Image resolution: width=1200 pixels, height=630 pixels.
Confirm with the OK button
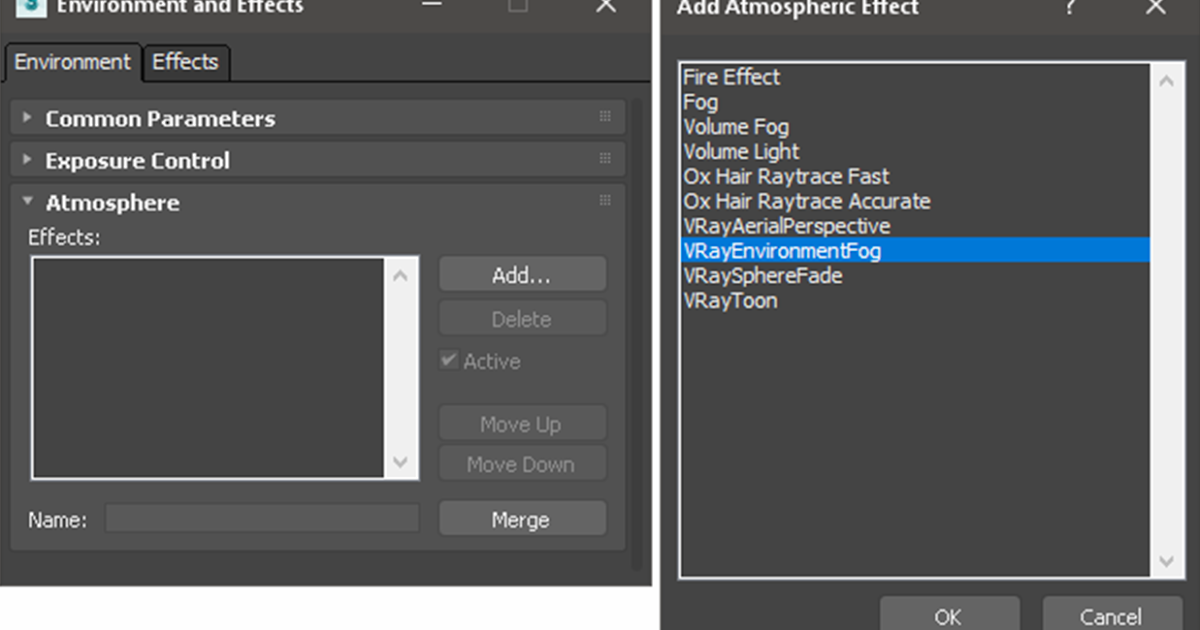click(x=949, y=614)
